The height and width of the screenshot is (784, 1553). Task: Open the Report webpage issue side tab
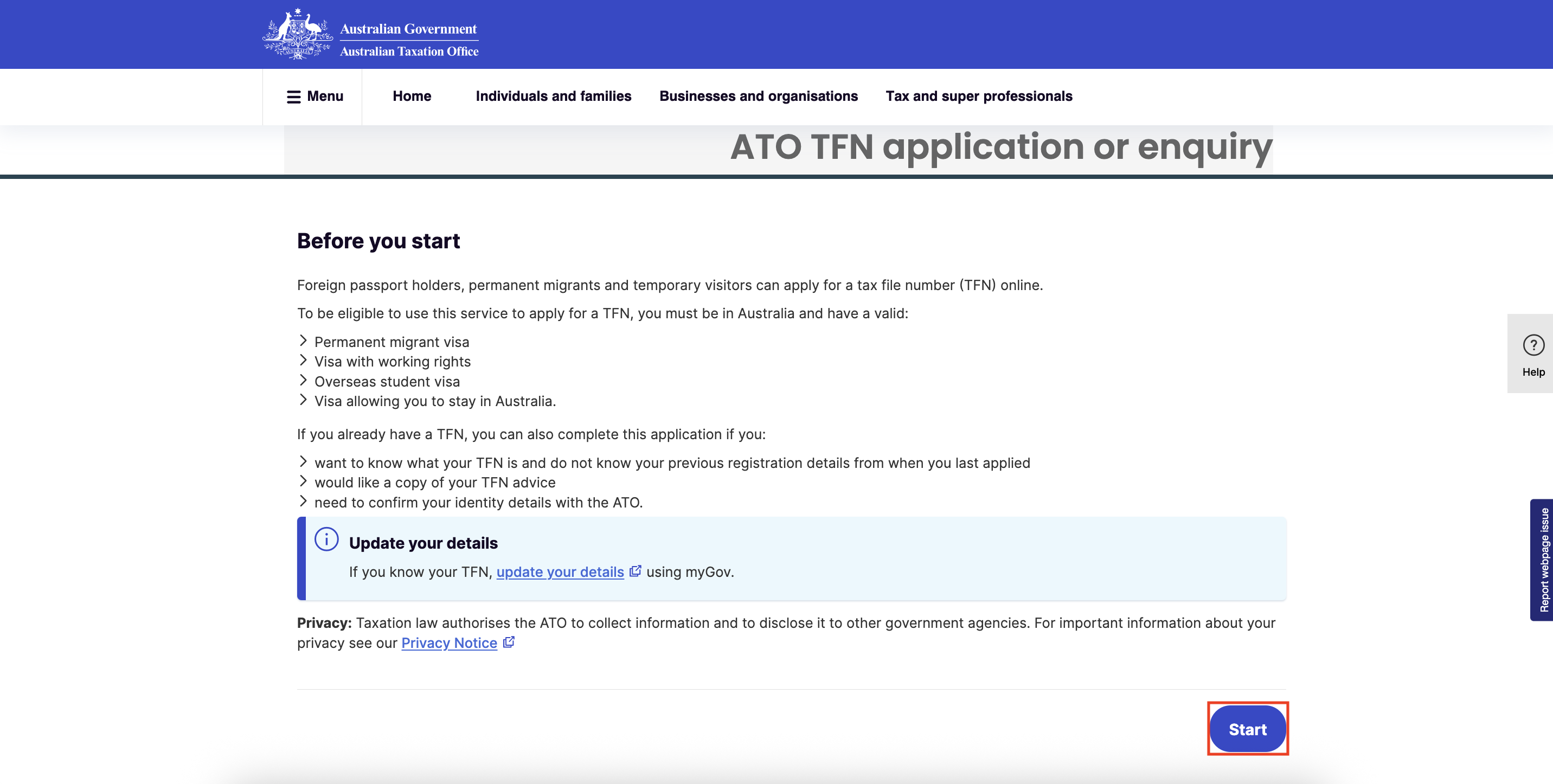coord(1543,560)
